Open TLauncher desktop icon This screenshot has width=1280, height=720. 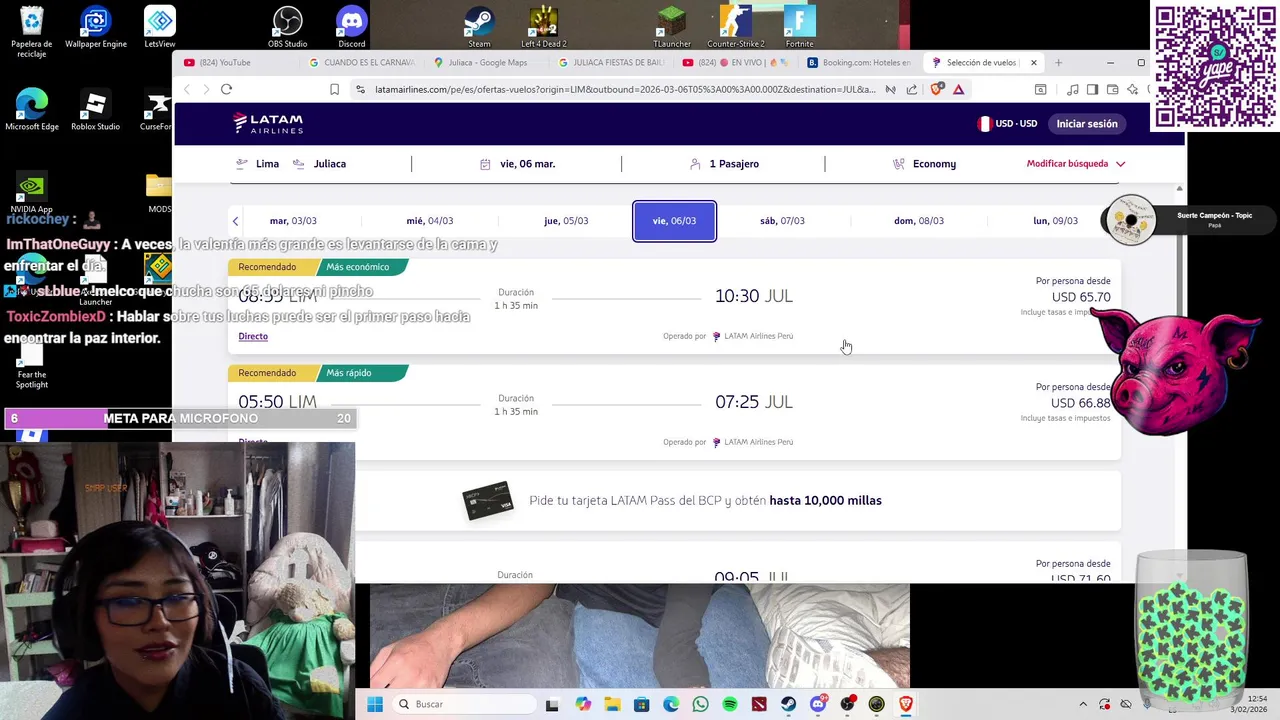[x=672, y=28]
